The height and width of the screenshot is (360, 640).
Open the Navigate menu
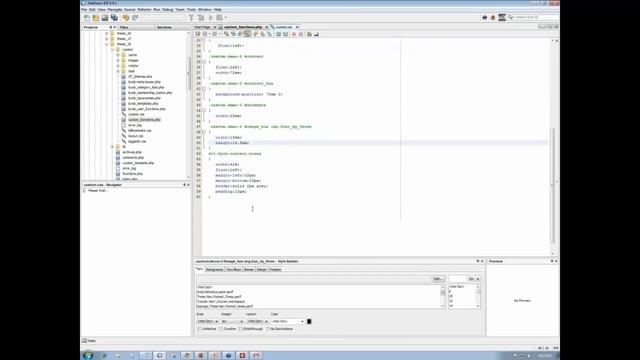(115, 9)
